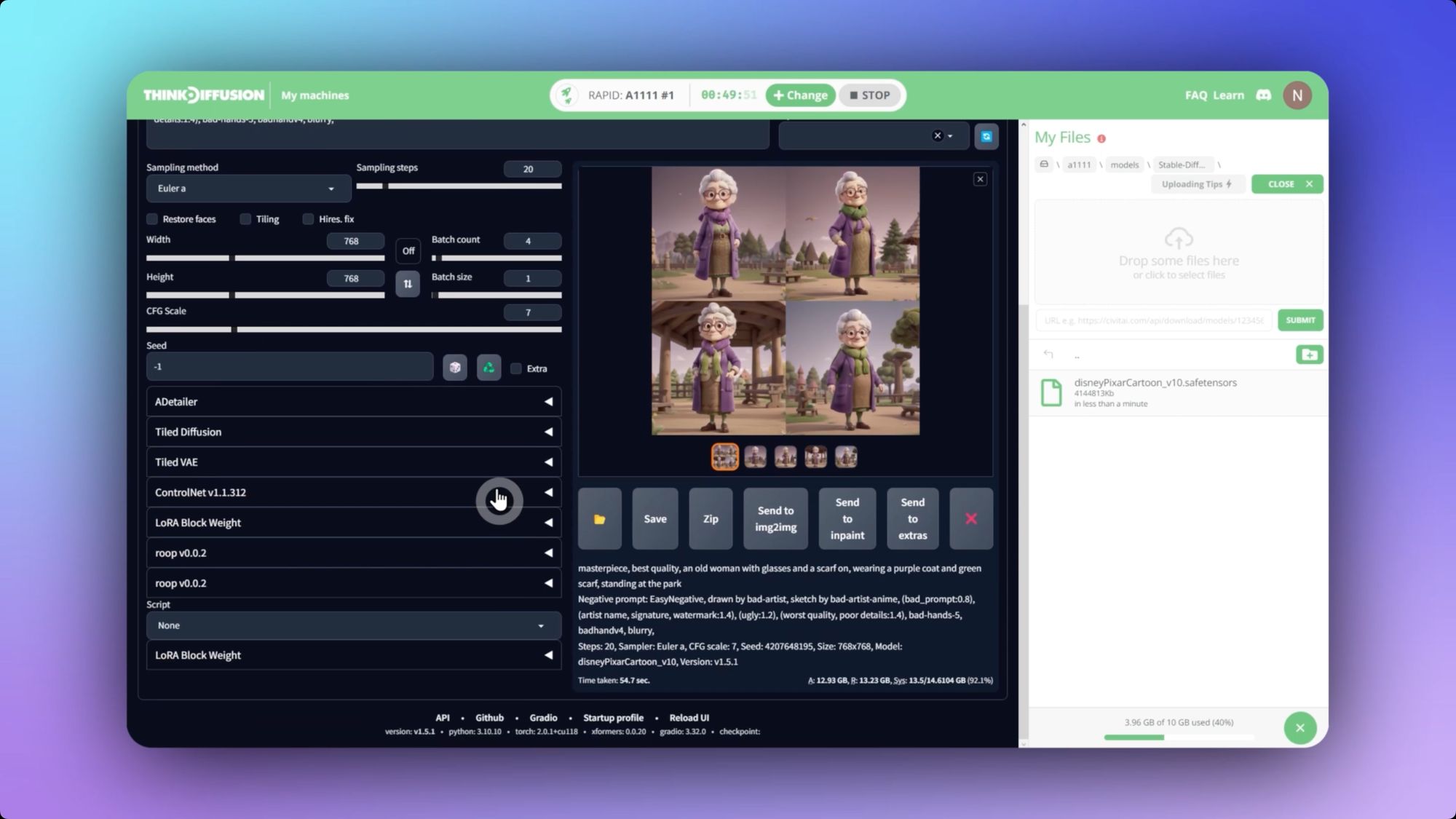Enable the Restore faces checkbox
Viewport: 1456px width, 819px height.
point(152,219)
